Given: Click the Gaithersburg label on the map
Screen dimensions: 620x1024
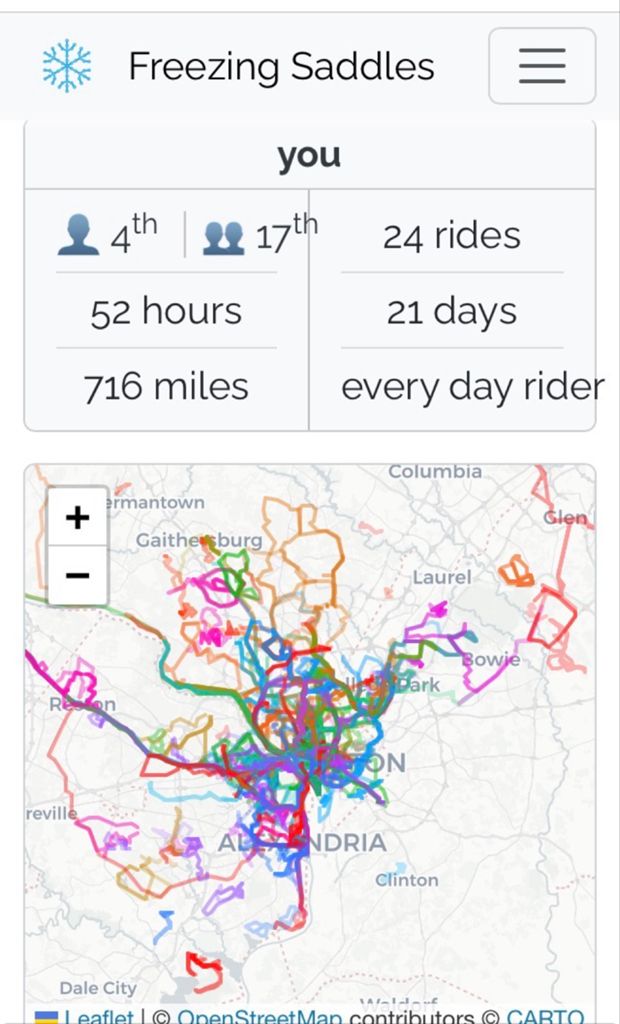Looking at the screenshot, I should pyautogui.click(x=199, y=540).
